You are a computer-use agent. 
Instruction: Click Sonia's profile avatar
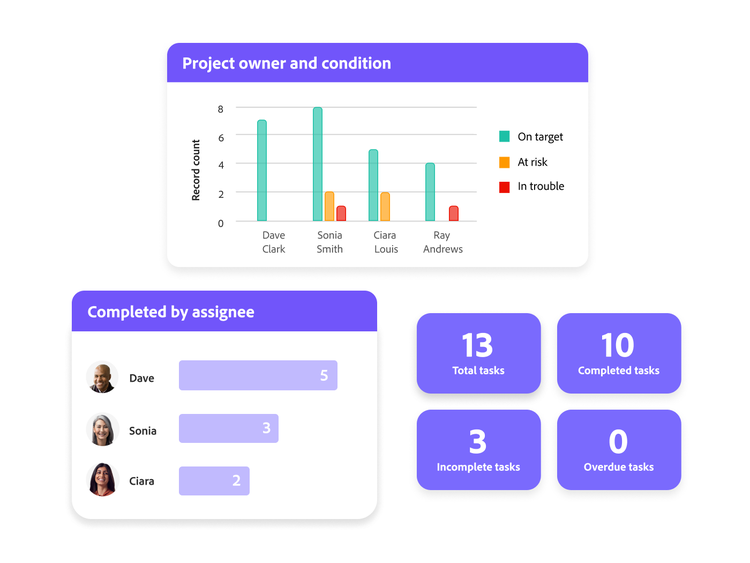pos(102,430)
